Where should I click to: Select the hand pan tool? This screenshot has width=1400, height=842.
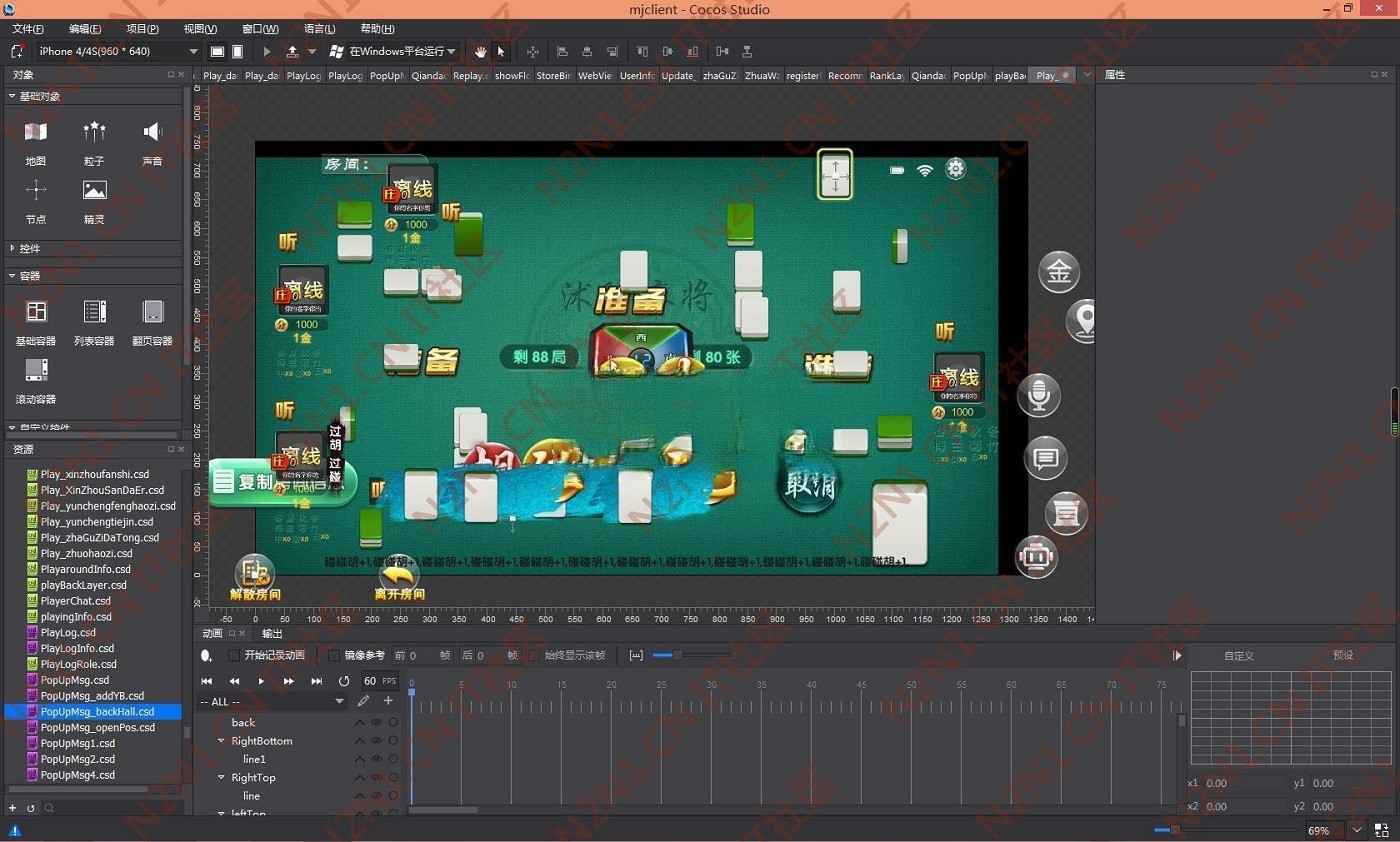(x=481, y=51)
